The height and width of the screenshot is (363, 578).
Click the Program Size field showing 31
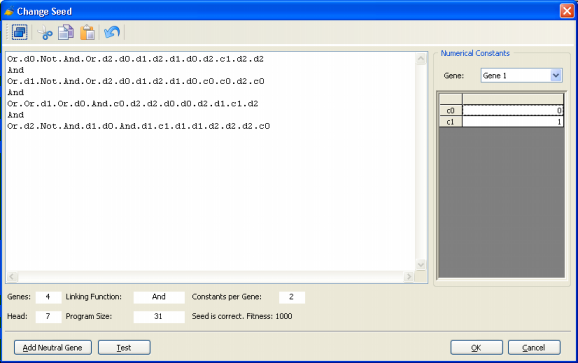pyautogui.click(x=159, y=317)
